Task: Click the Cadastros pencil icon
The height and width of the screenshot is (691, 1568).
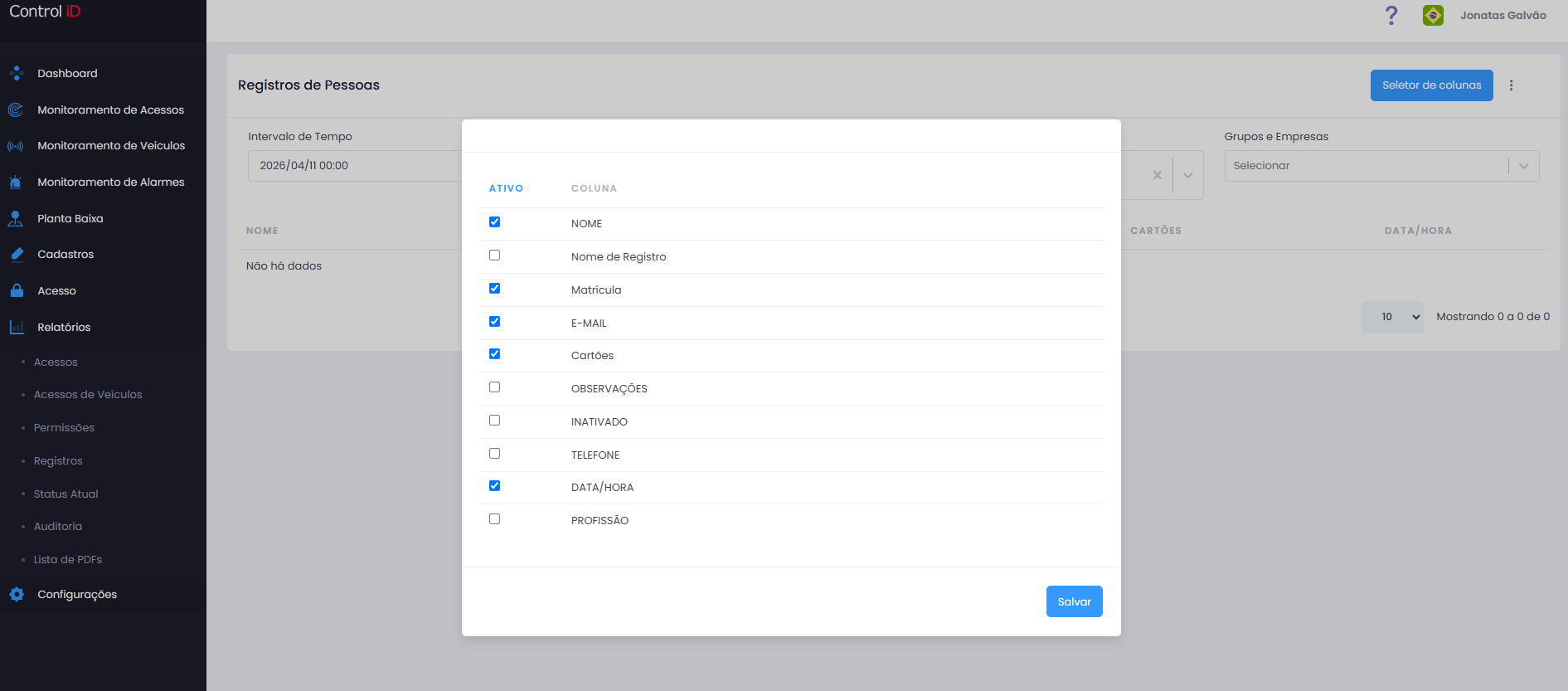Action: (x=17, y=254)
